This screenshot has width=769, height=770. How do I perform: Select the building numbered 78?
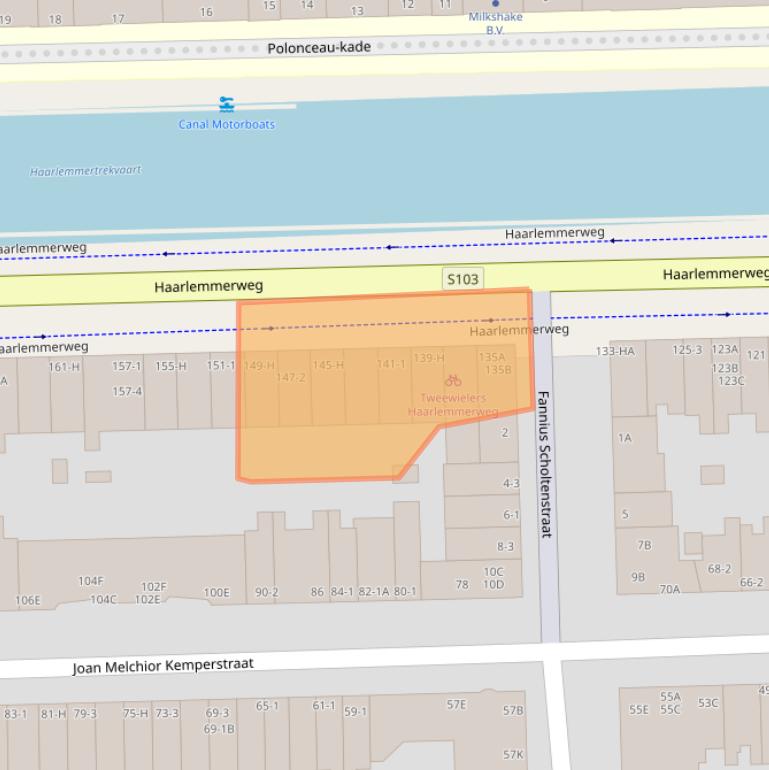pyautogui.click(x=462, y=585)
